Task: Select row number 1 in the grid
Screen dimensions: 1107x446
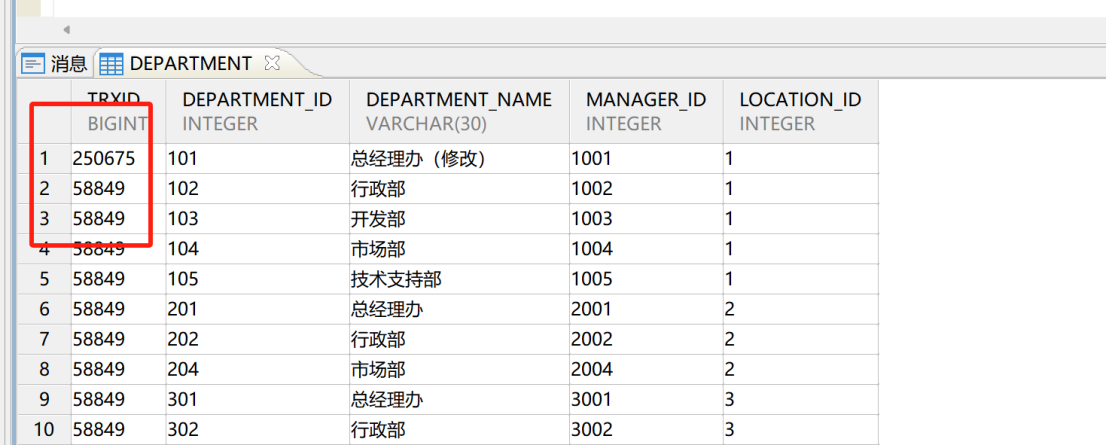Action: [44, 158]
